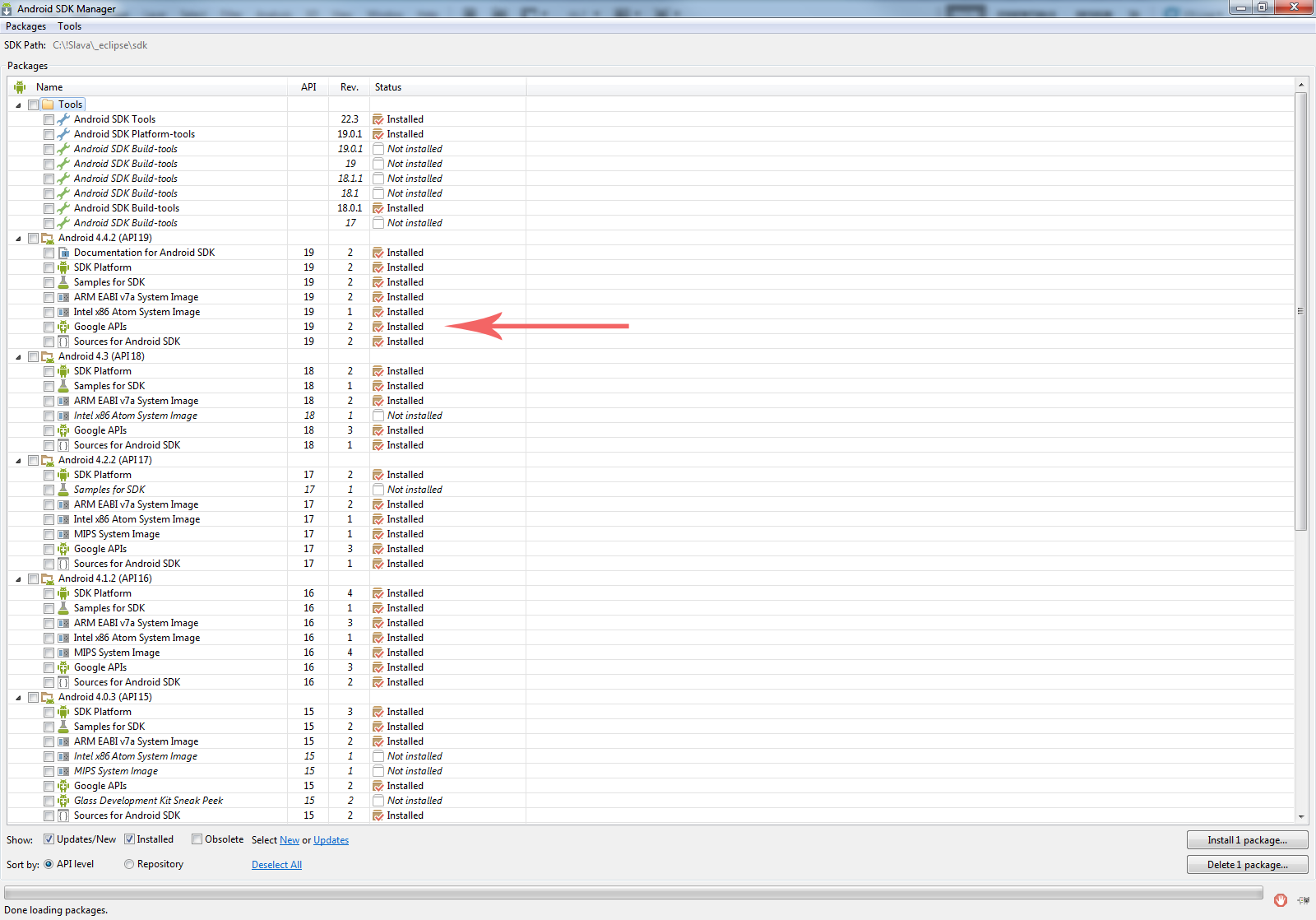Click the Name column header
Screen dimensions: 1316x920
[x=148, y=87]
